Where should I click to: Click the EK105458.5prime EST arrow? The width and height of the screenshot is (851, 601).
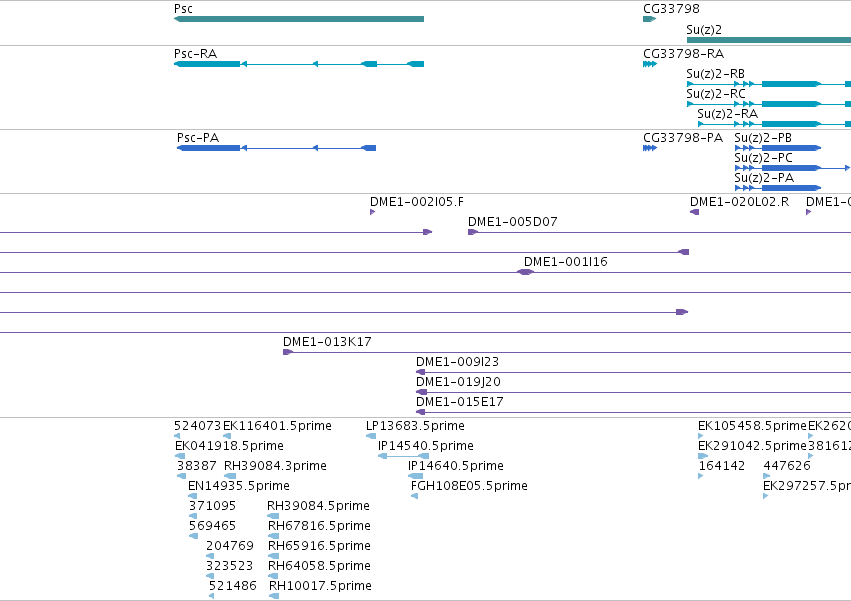pyautogui.click(x=701, y=436)
